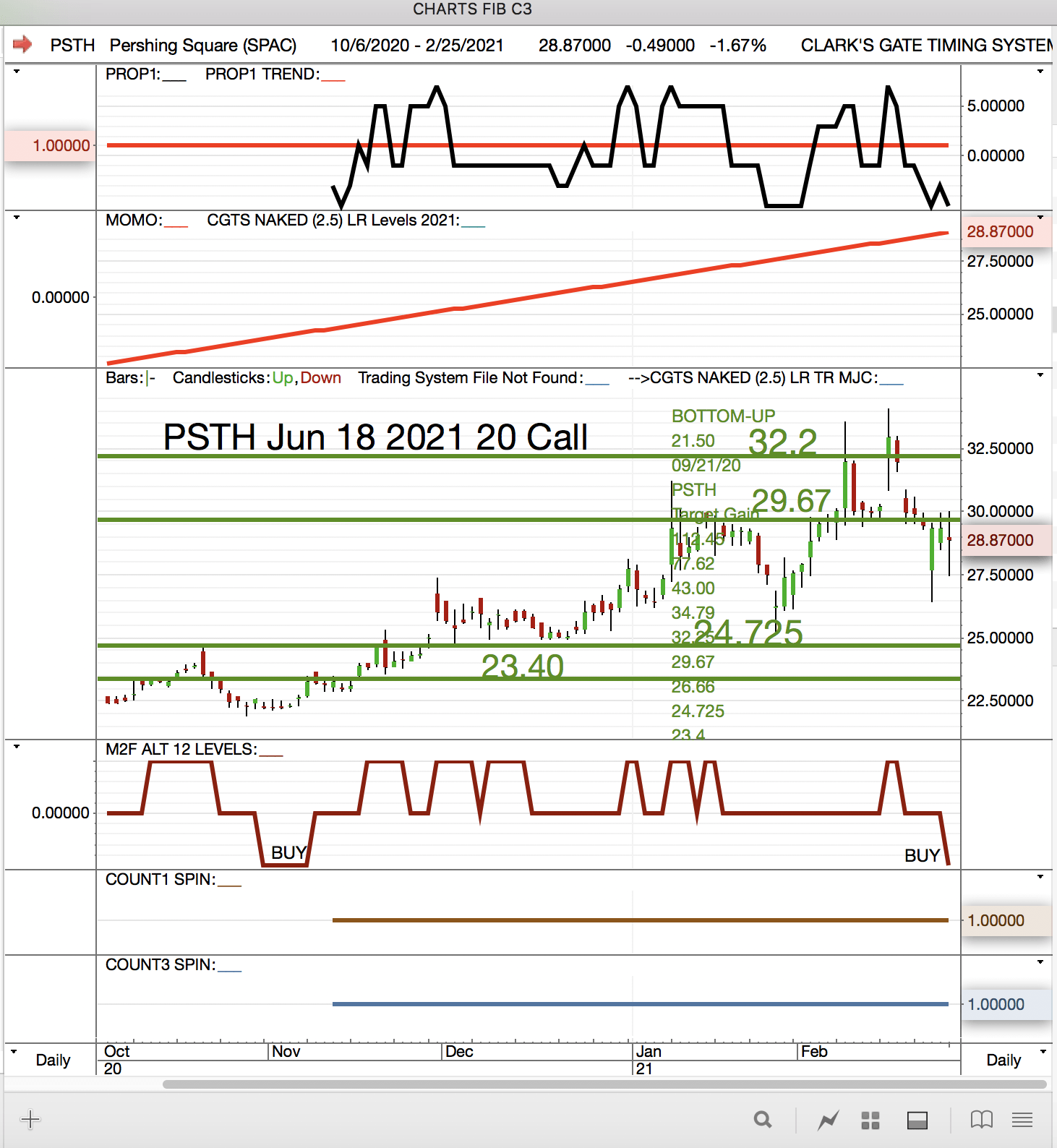Click the 24.725 level annotation
Image resolution: width=1057 pixels, height=1148 pixels.
[x=748, y=633]
